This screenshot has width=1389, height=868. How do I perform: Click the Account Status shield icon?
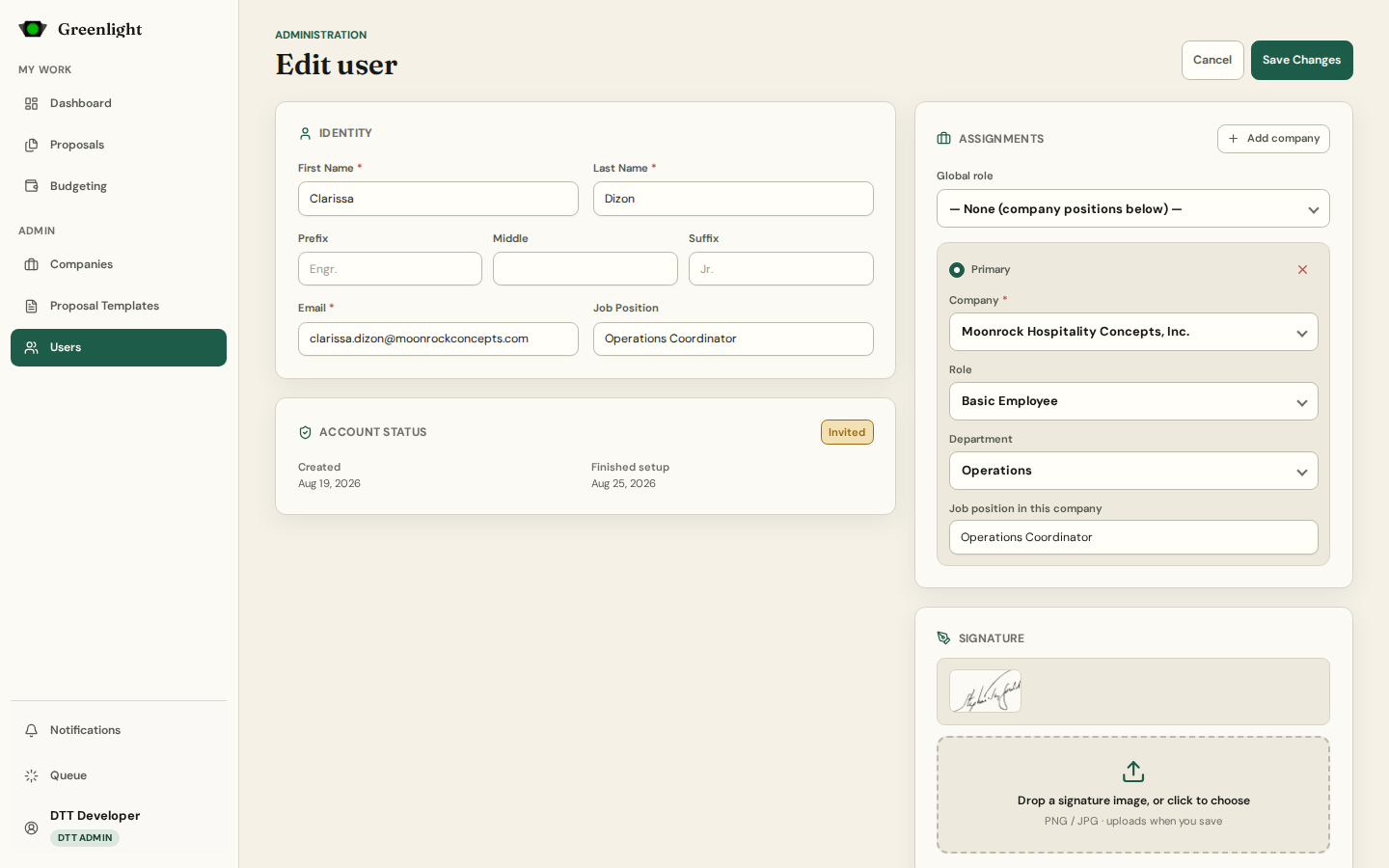tap(306, 432)
